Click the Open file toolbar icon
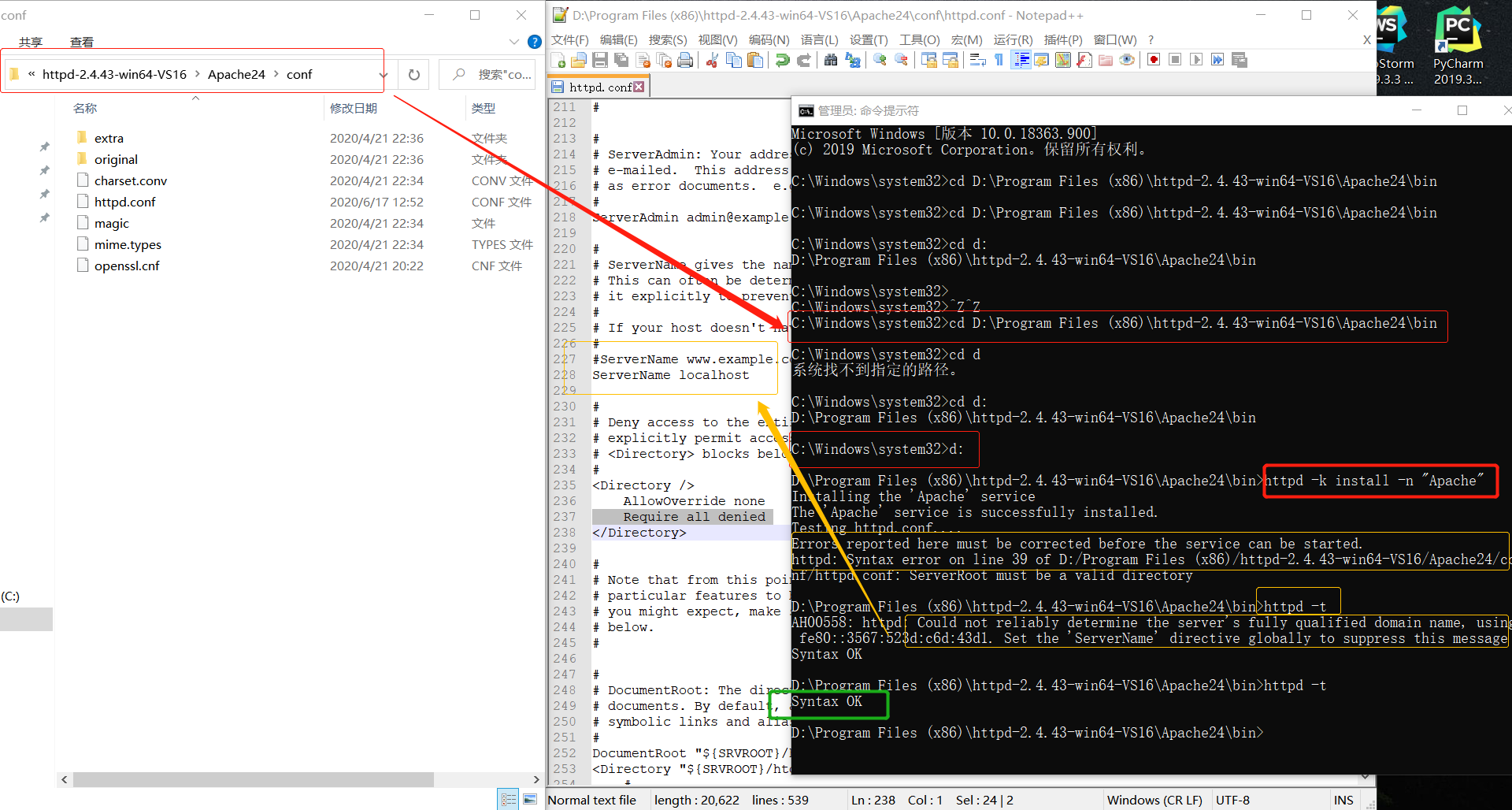 [579, 60]
